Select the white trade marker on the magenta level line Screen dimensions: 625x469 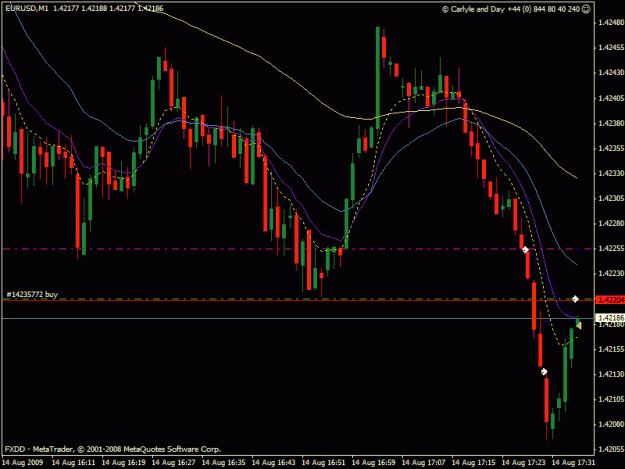click(525, 249)
